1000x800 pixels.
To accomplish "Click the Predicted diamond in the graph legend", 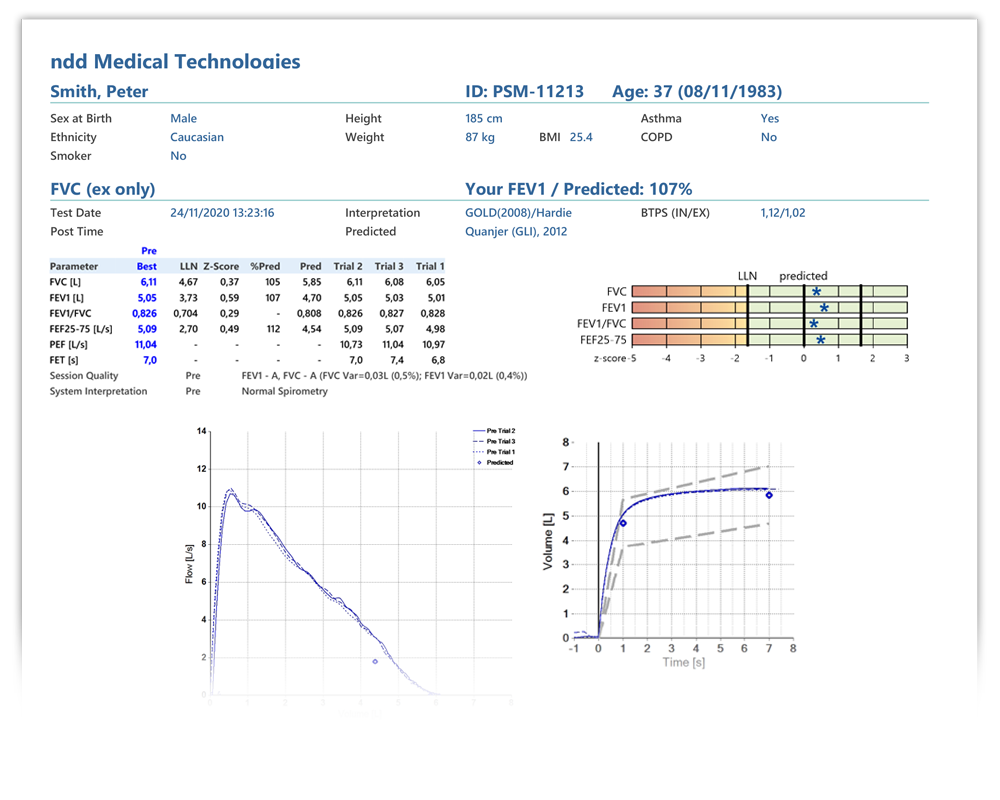I will click(480, 463).
